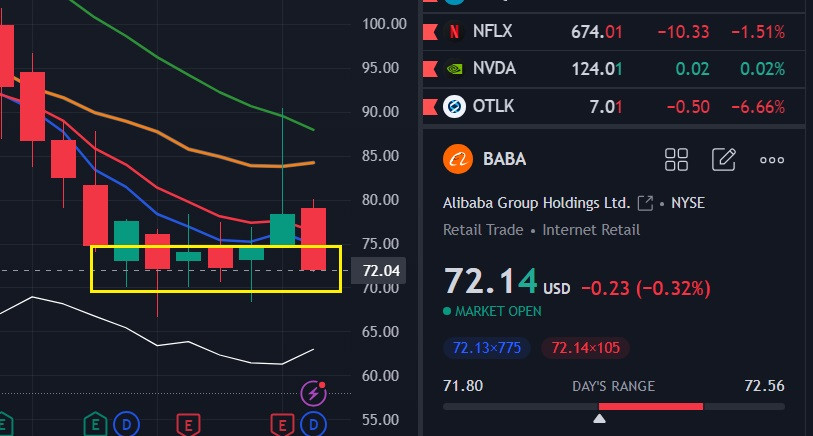The image size is (813, 436).
Task: Open the three-dots more menu for BABA
Action: (x=772, y=160)
